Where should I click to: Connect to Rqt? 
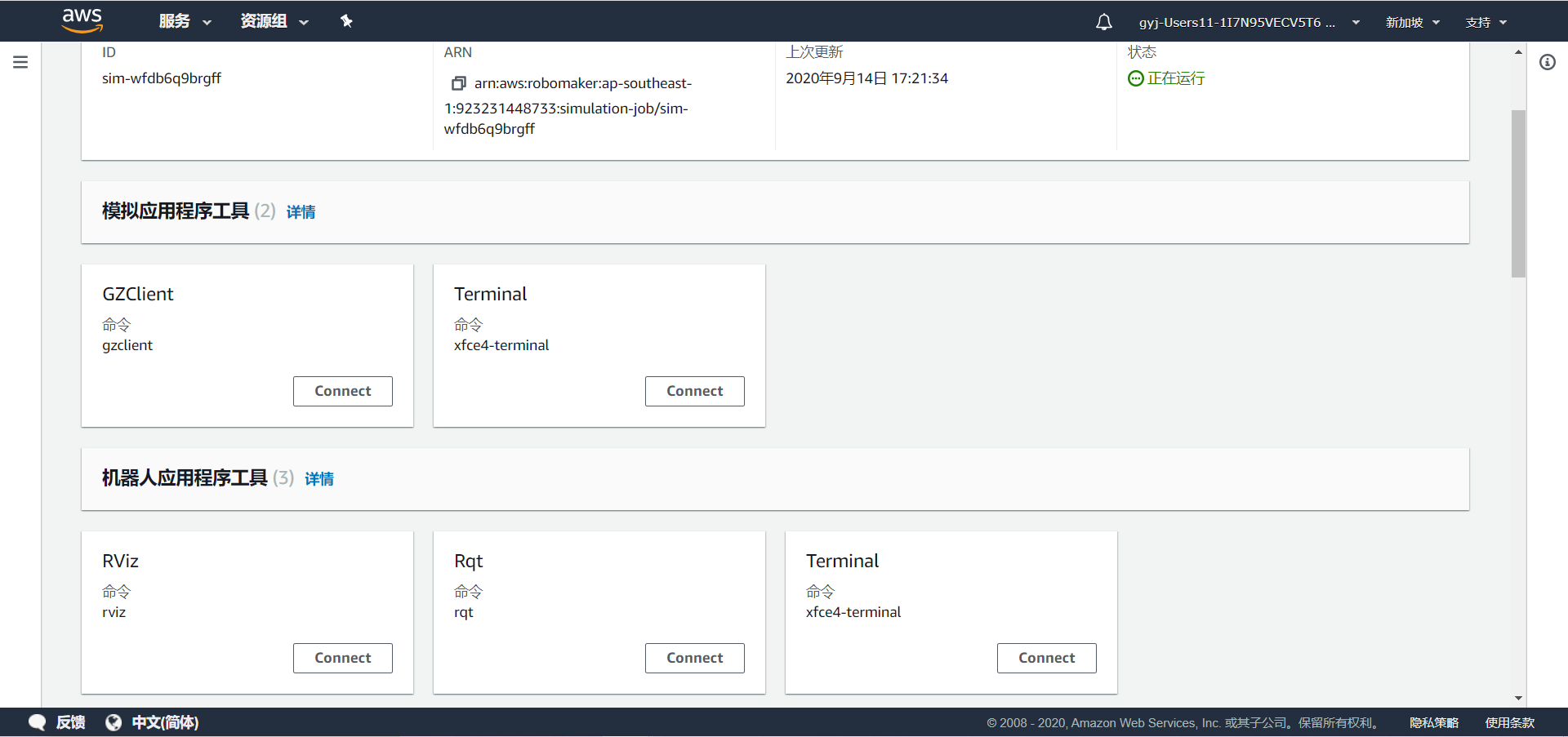(x=695, y=658)
